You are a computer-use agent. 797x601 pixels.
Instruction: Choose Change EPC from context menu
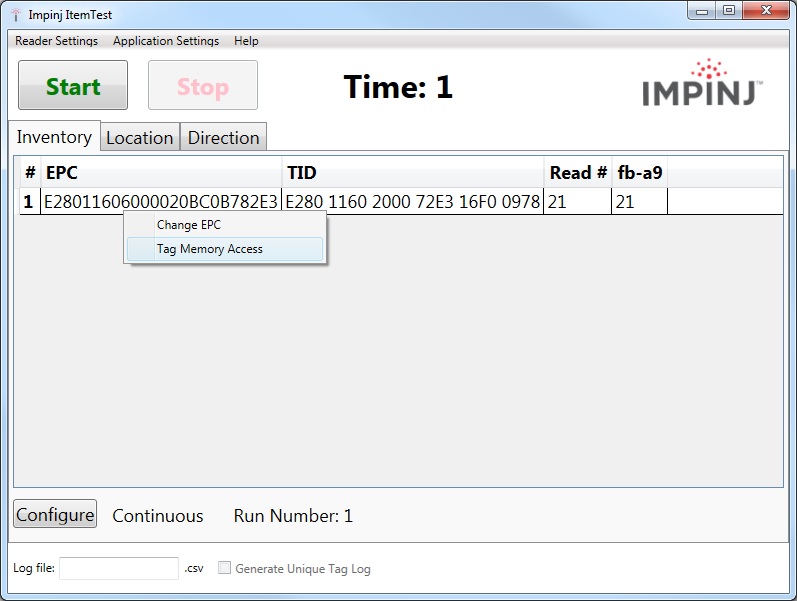pyautogui.click(x=189, y=225)
